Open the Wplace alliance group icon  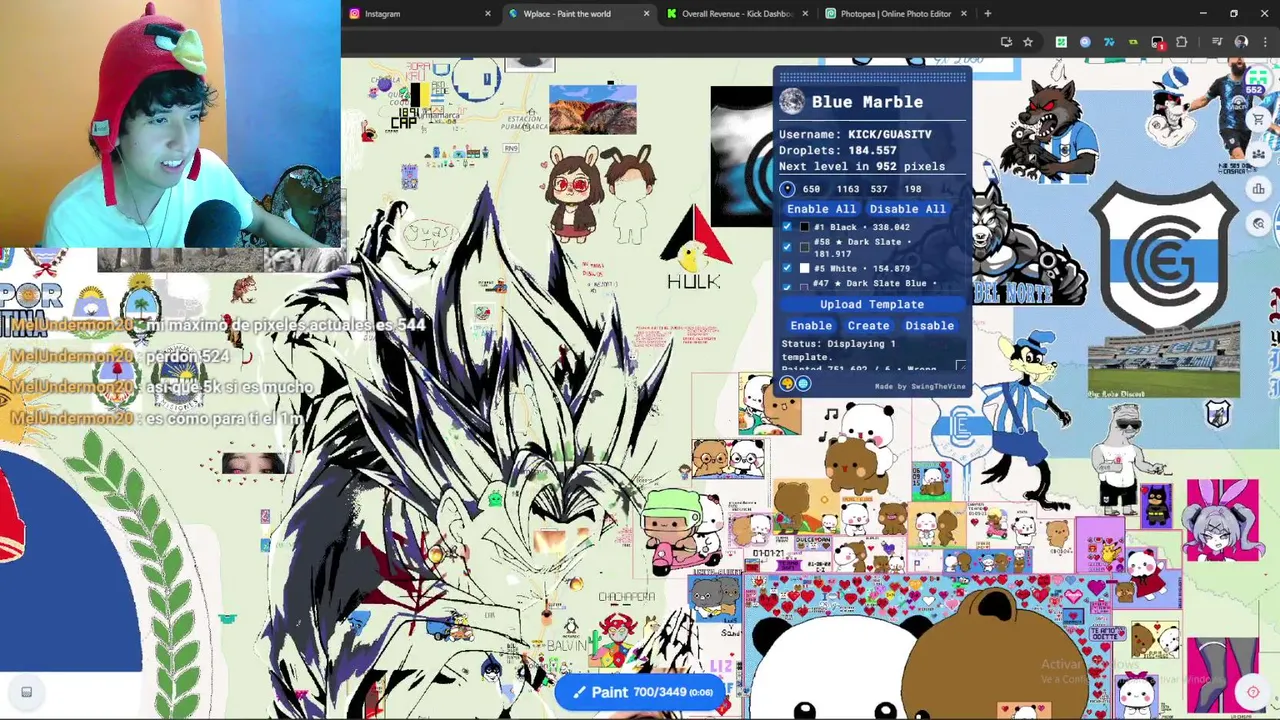1258,154
